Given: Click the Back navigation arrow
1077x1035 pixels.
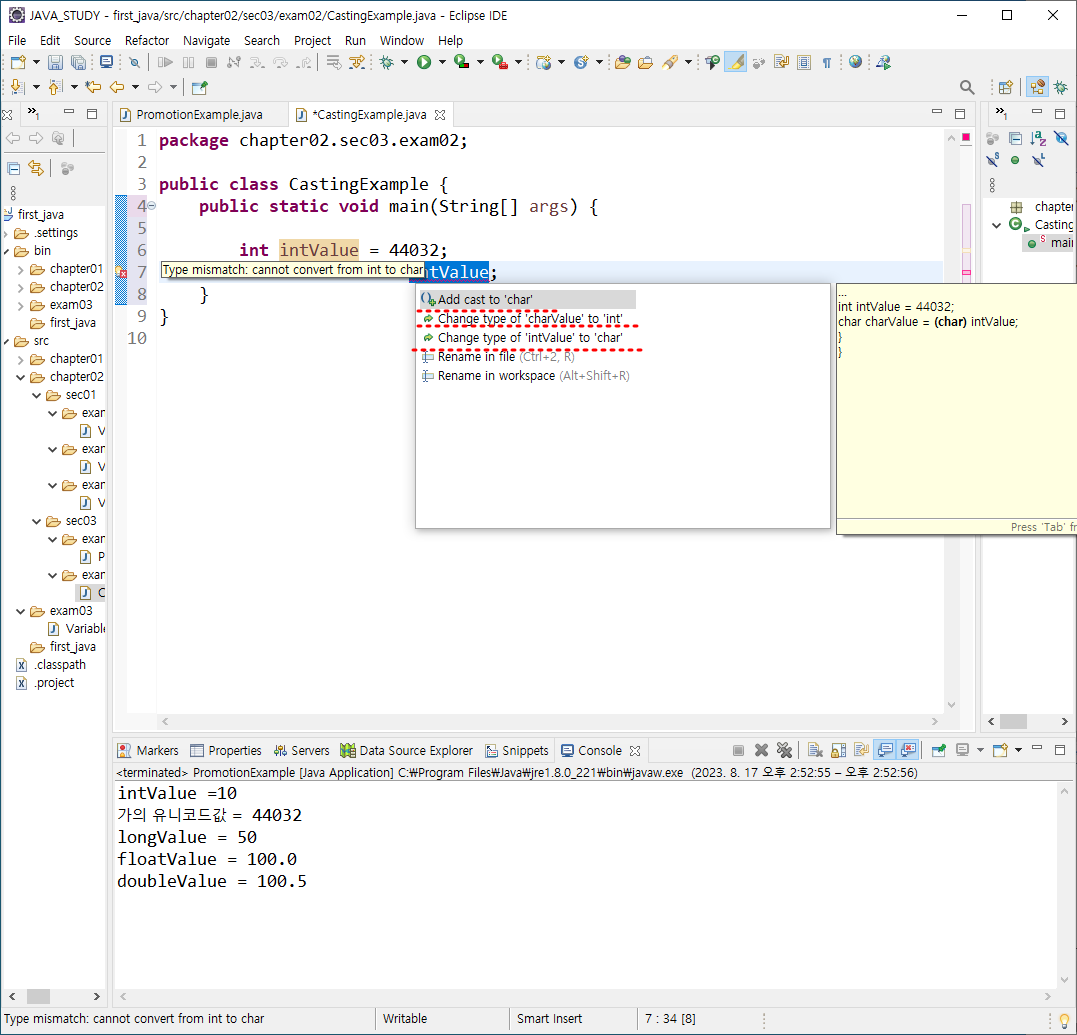Looking at the screenshot, I should (x=117, y=87).
